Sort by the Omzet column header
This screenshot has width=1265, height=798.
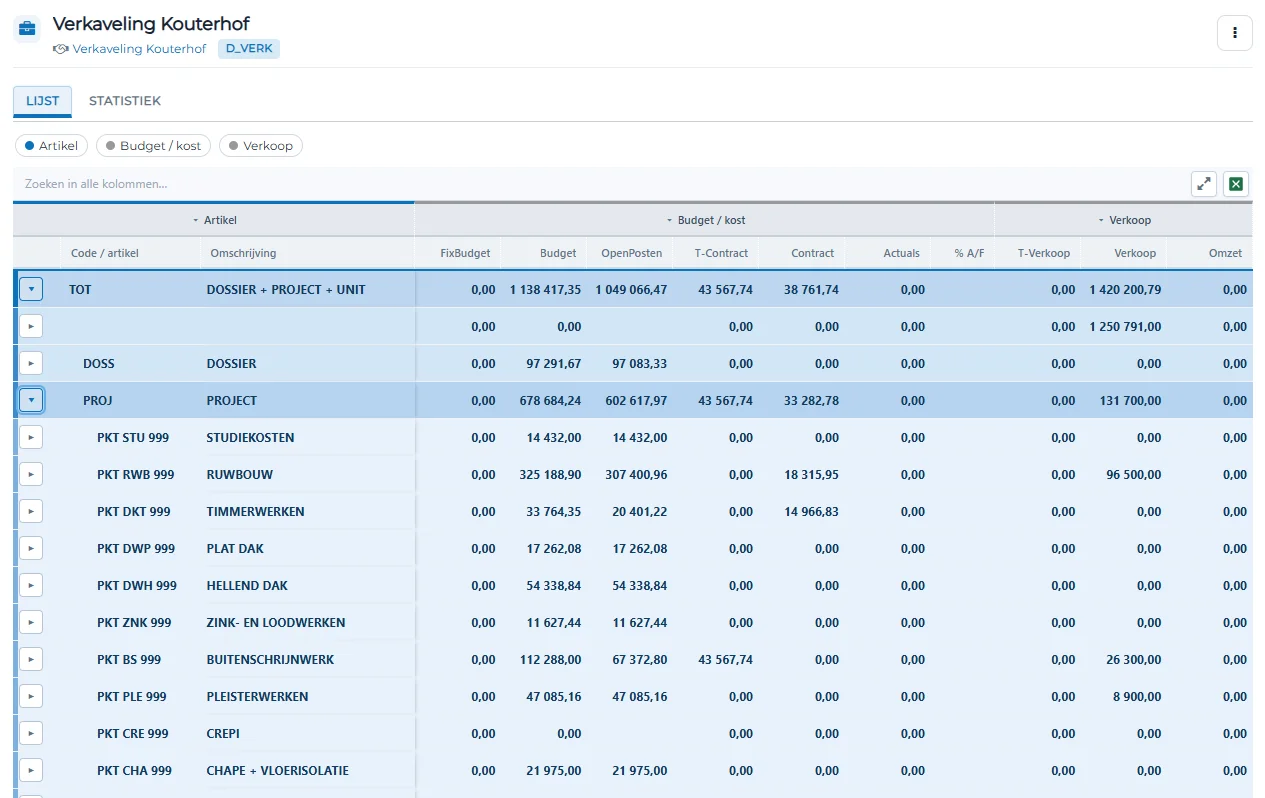1210,254
